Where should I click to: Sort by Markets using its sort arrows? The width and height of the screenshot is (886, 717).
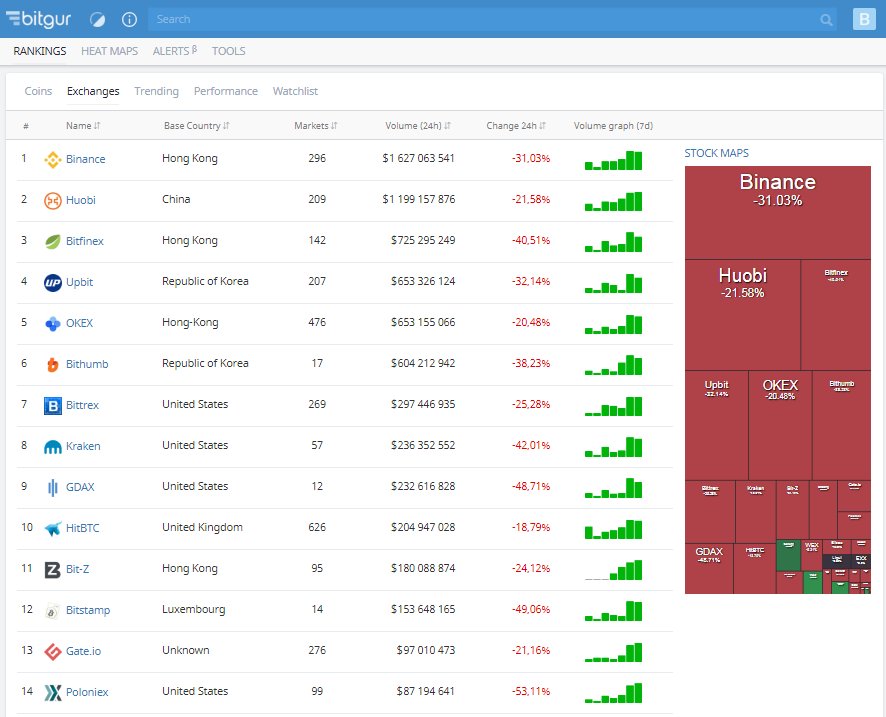[332, 125]
